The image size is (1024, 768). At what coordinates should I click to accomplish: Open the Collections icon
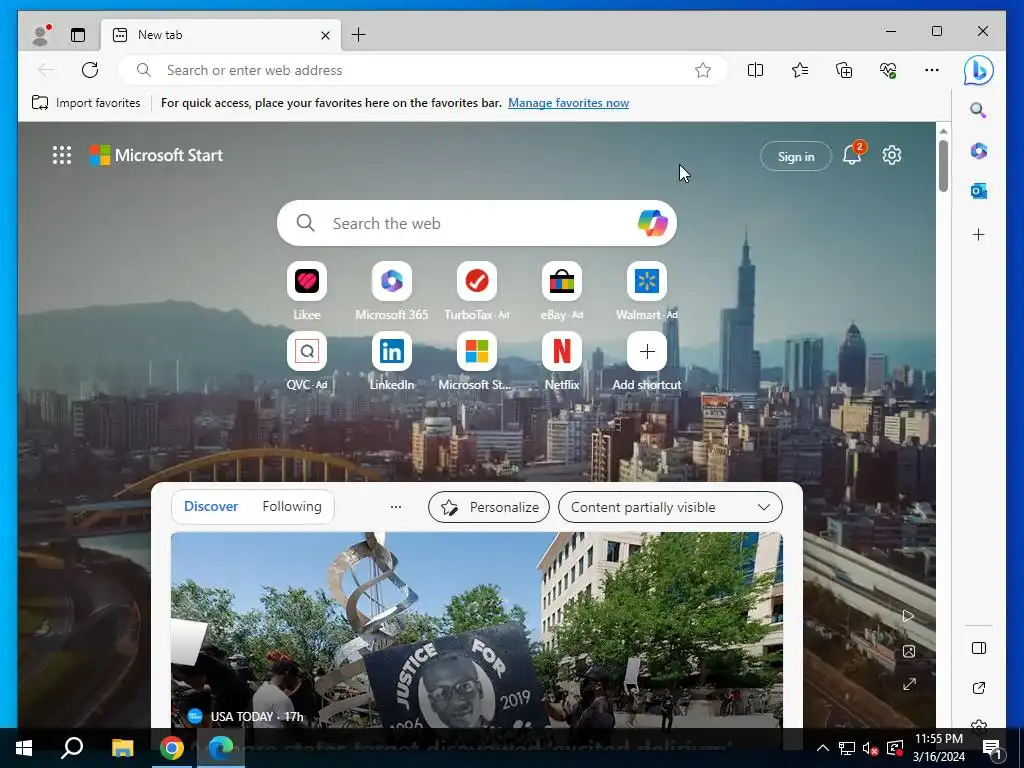coord(844,70)
